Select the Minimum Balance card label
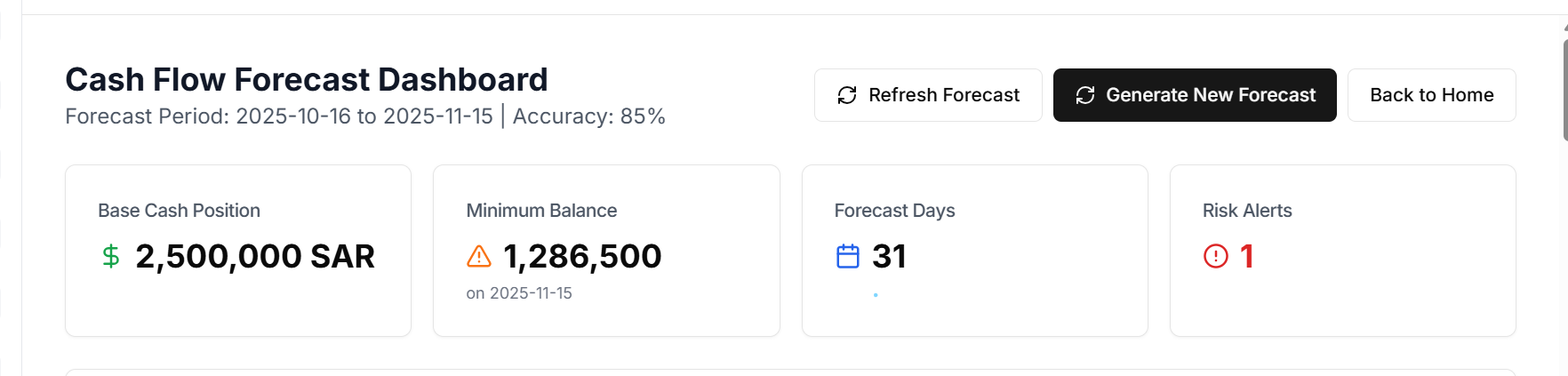Viewport: 1568px width, 376px height. pyautogui.click(x=541, y=211)
